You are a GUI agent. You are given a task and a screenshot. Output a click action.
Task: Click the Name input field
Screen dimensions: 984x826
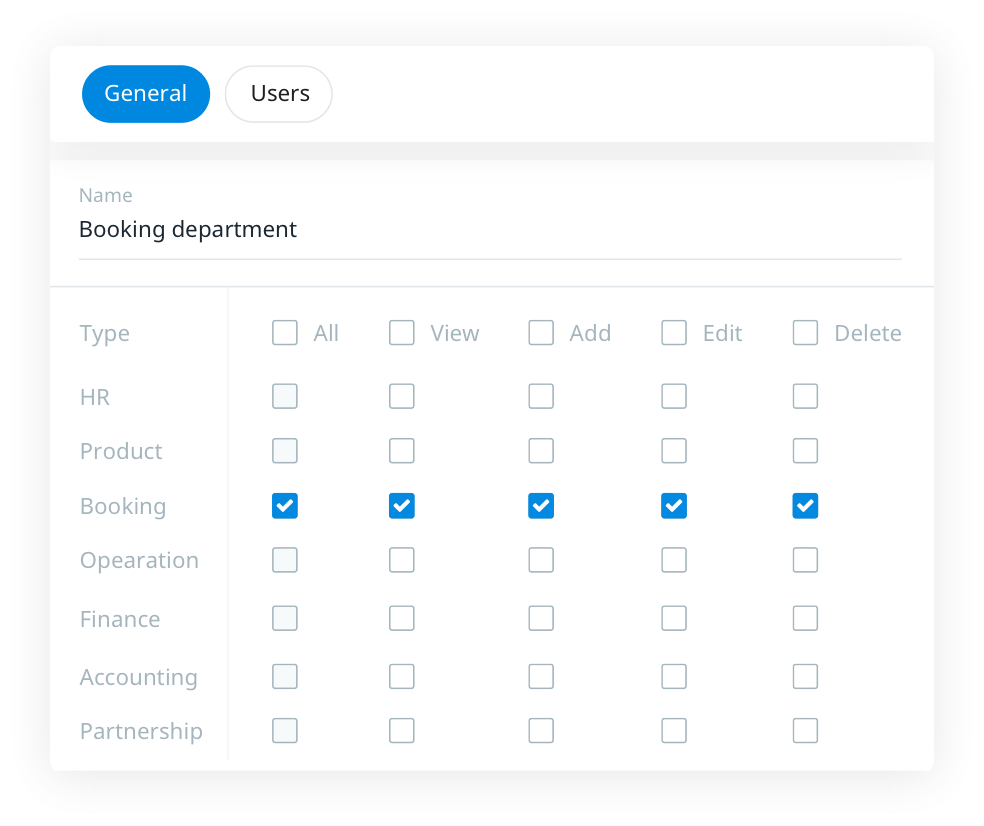[490, 230]
